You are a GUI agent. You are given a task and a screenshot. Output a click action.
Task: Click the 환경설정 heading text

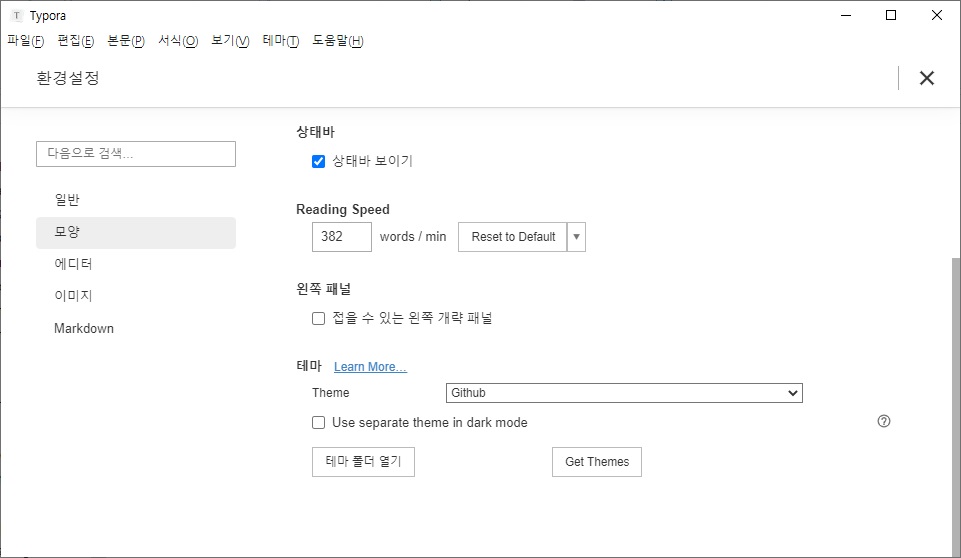(x=68, y=78)
